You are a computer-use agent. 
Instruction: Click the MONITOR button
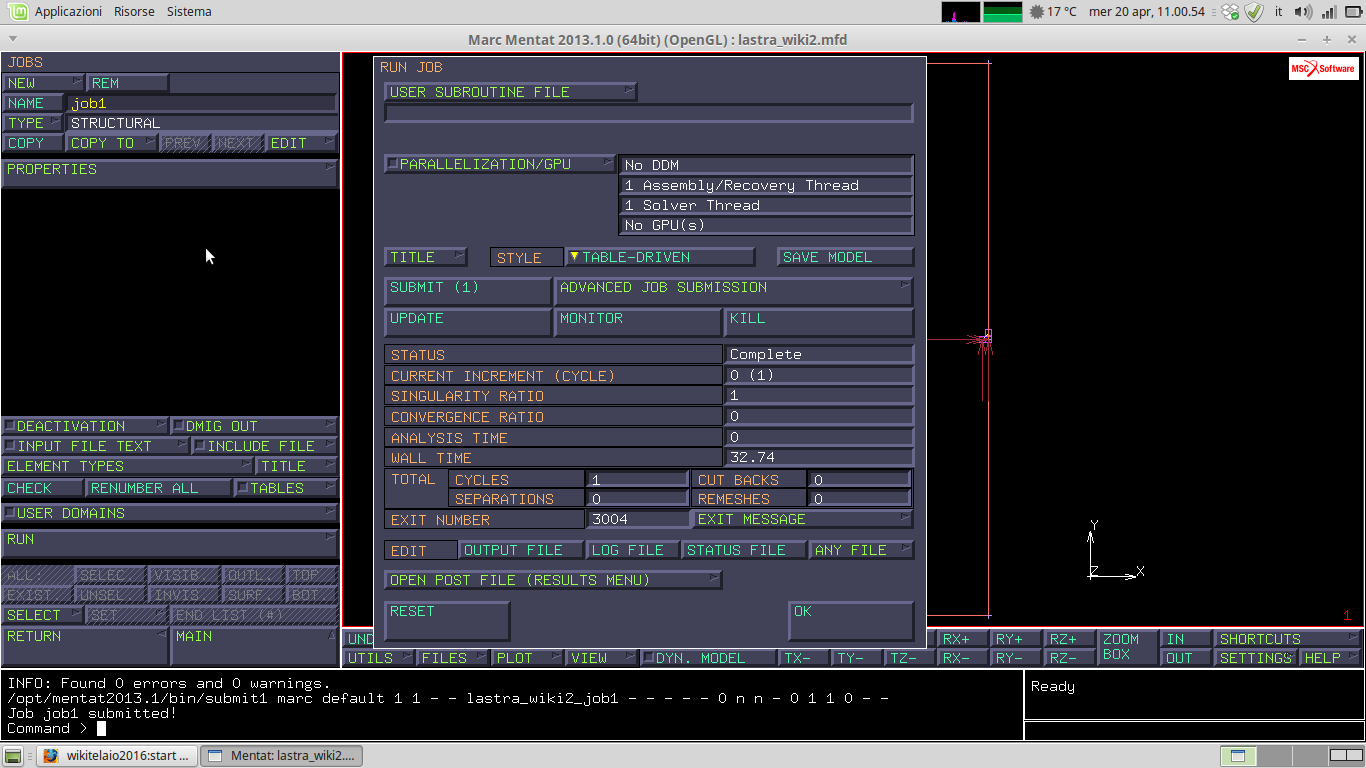[x=638, y=322]
